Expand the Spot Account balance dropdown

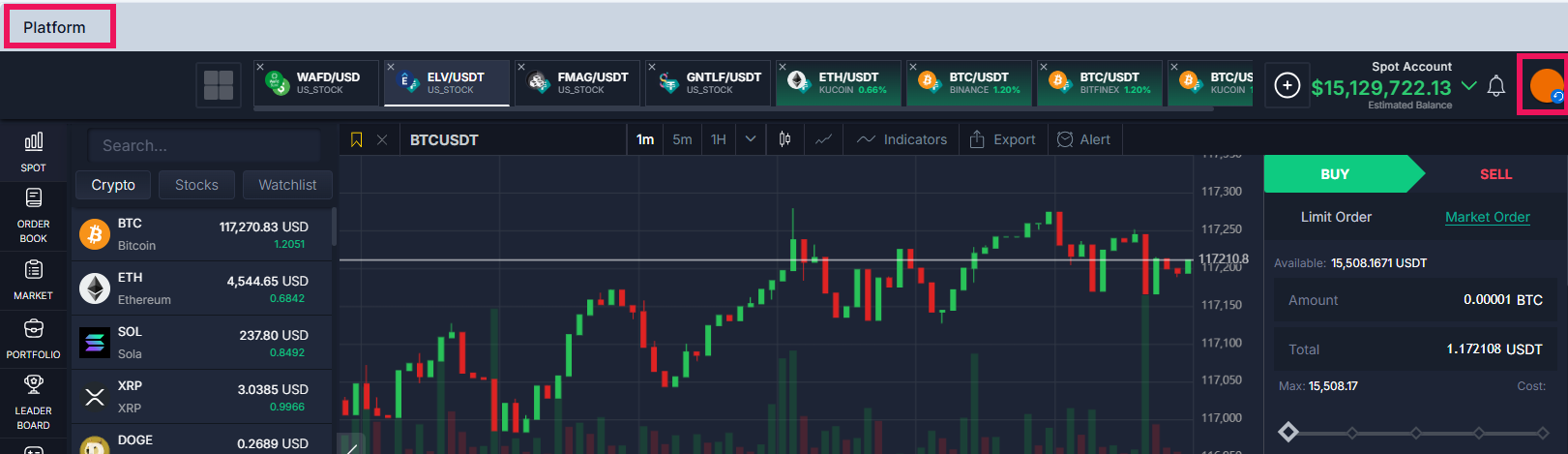[1468, 86]
